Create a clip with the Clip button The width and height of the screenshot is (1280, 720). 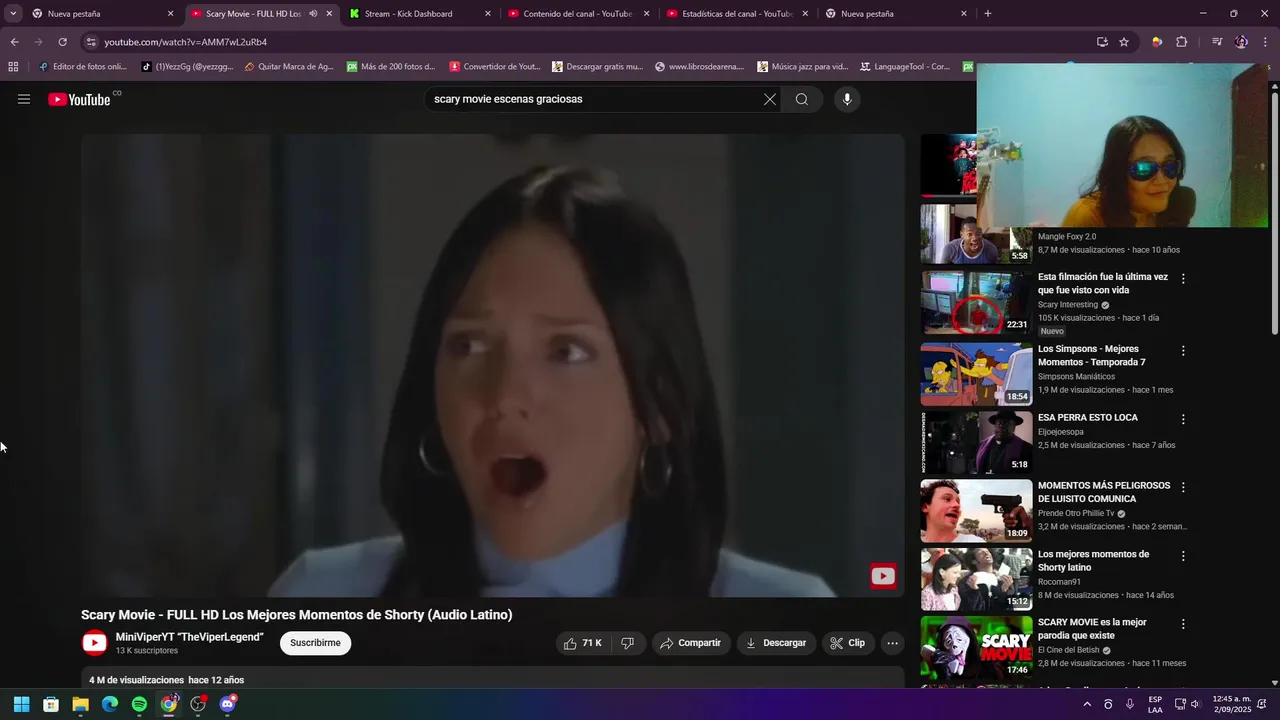tap(847, 643)
